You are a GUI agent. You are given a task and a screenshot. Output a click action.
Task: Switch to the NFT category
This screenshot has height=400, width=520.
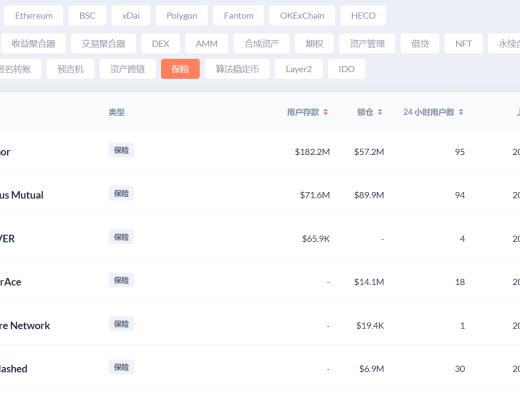(x=463, y=44)
